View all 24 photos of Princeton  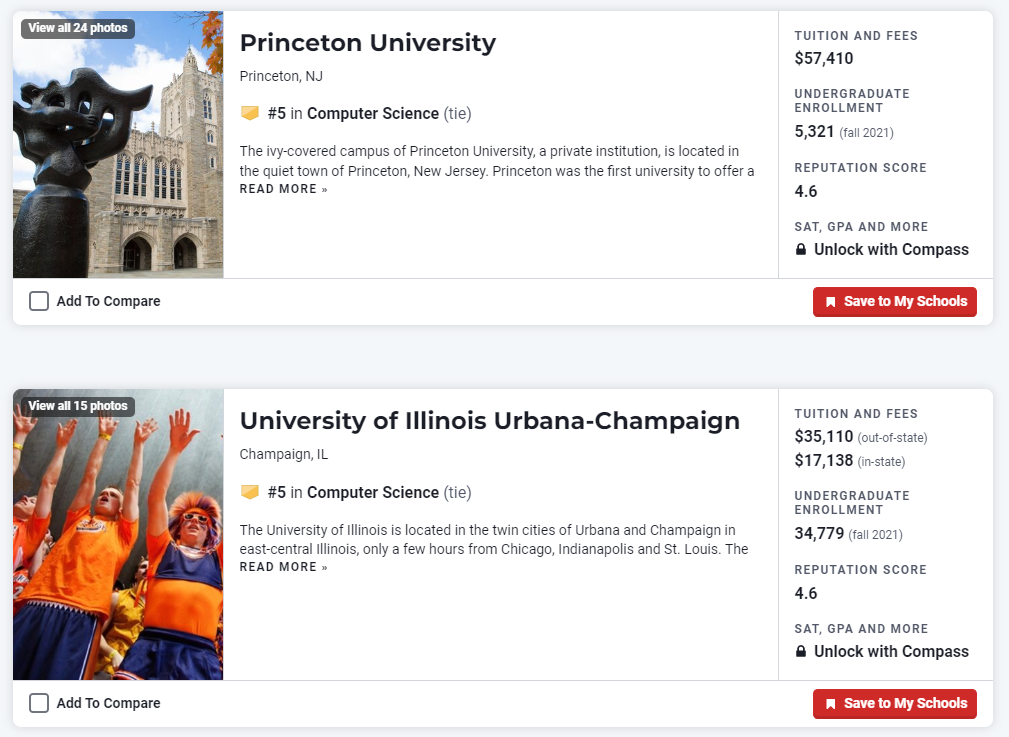pos(78,28)
